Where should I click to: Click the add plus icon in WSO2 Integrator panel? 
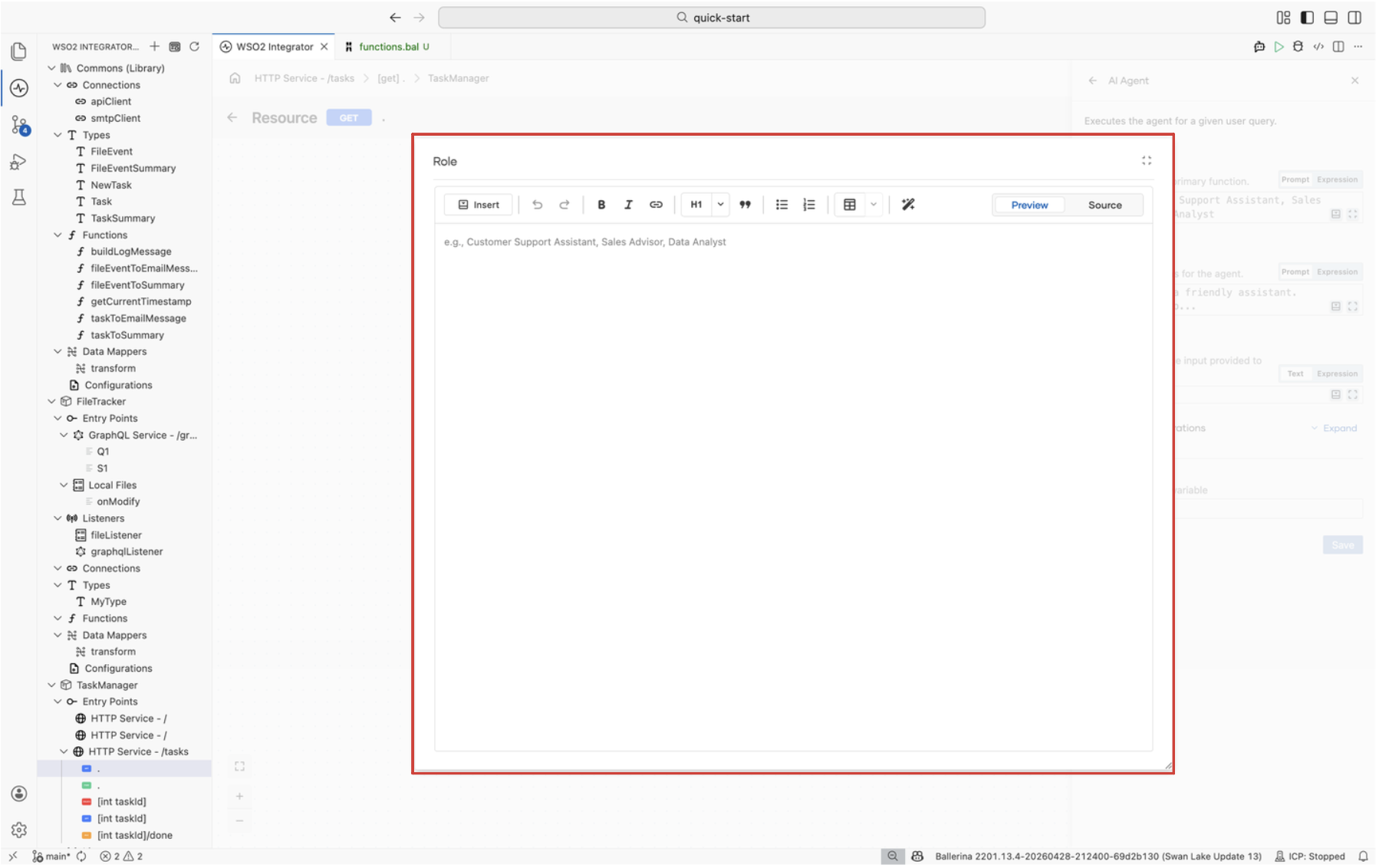(x=154, y=47)
